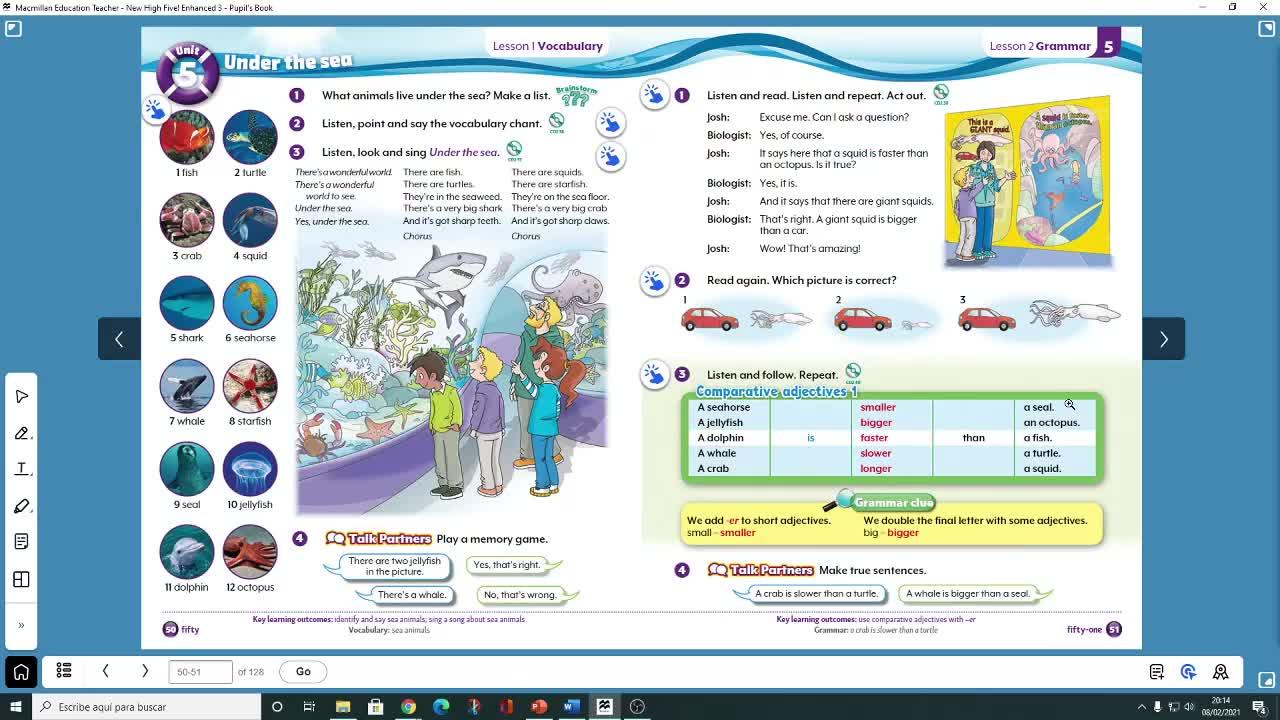
Task: Go to the book home screen
Action: click(21, 672)
